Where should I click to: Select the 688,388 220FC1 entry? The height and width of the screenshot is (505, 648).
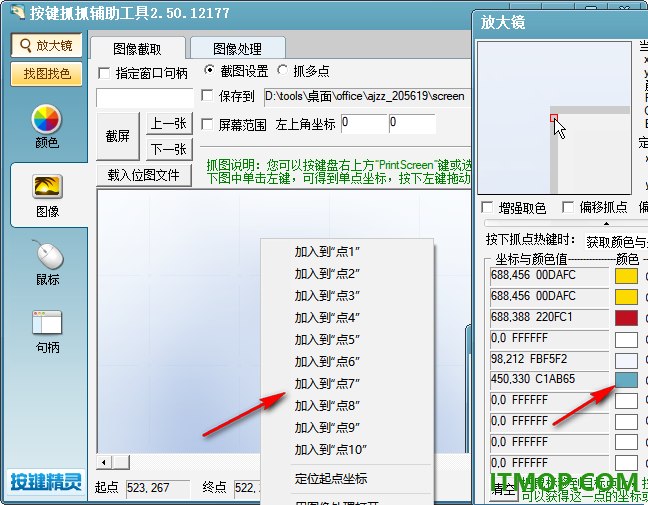[x=549, y=318]
